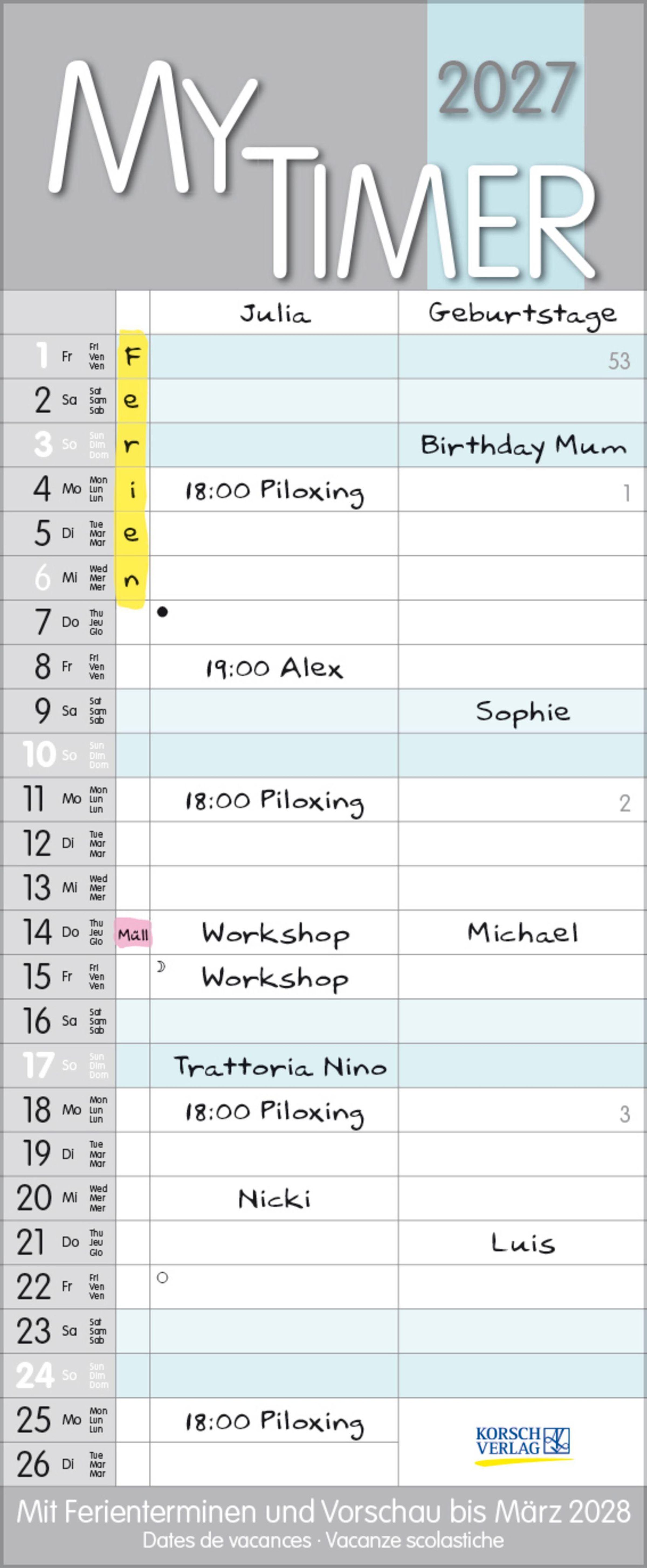The image size is (647, 1568).
Task: Click the Korsch Verlag logo
Action: 523,1443
